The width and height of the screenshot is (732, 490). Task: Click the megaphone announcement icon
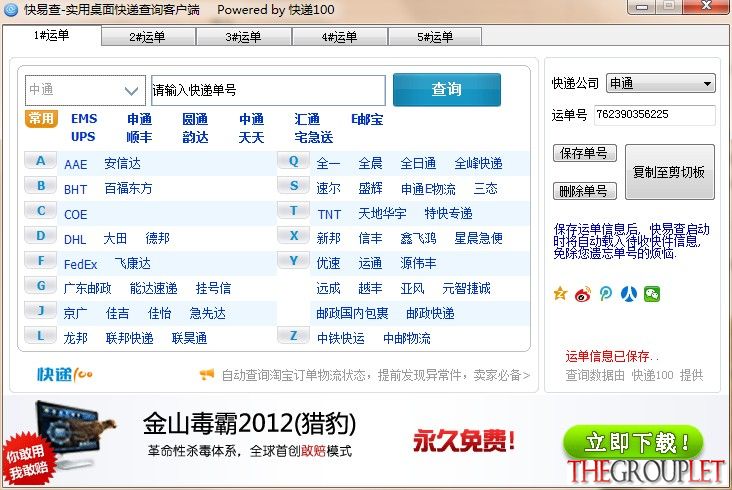point(206,374)
